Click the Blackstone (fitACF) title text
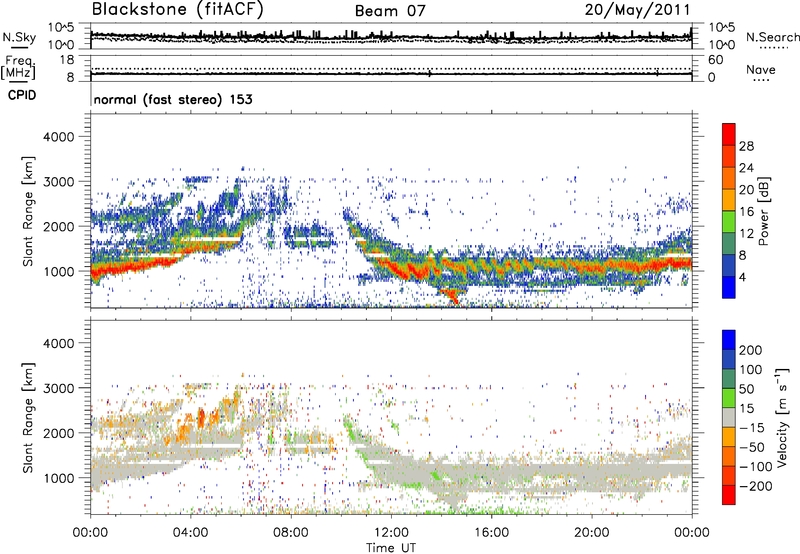This screenshot has width=800, height=554. 178,10
